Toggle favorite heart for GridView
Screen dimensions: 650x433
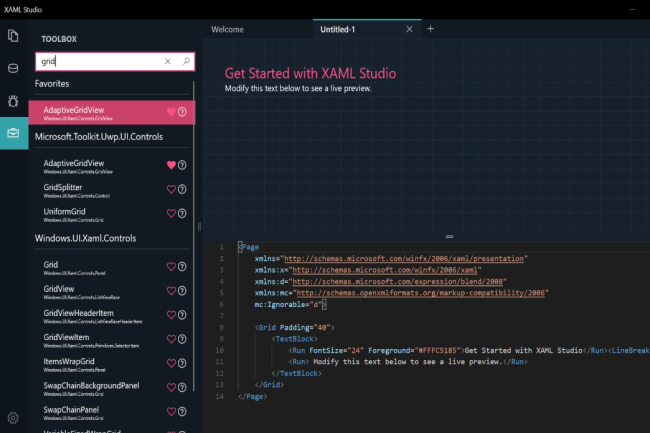coord(171,290)
